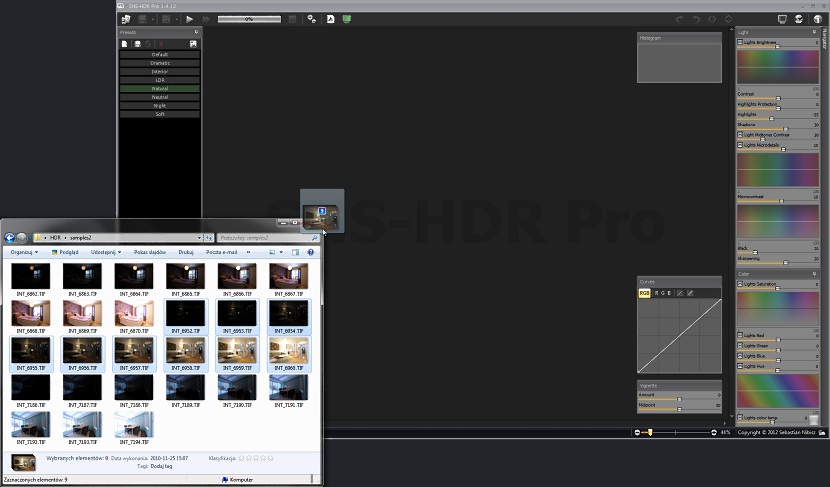Screen dimensions: 830x487
Task: Open the vertical Navigator side tab
Action: click(x=825, y=39)
